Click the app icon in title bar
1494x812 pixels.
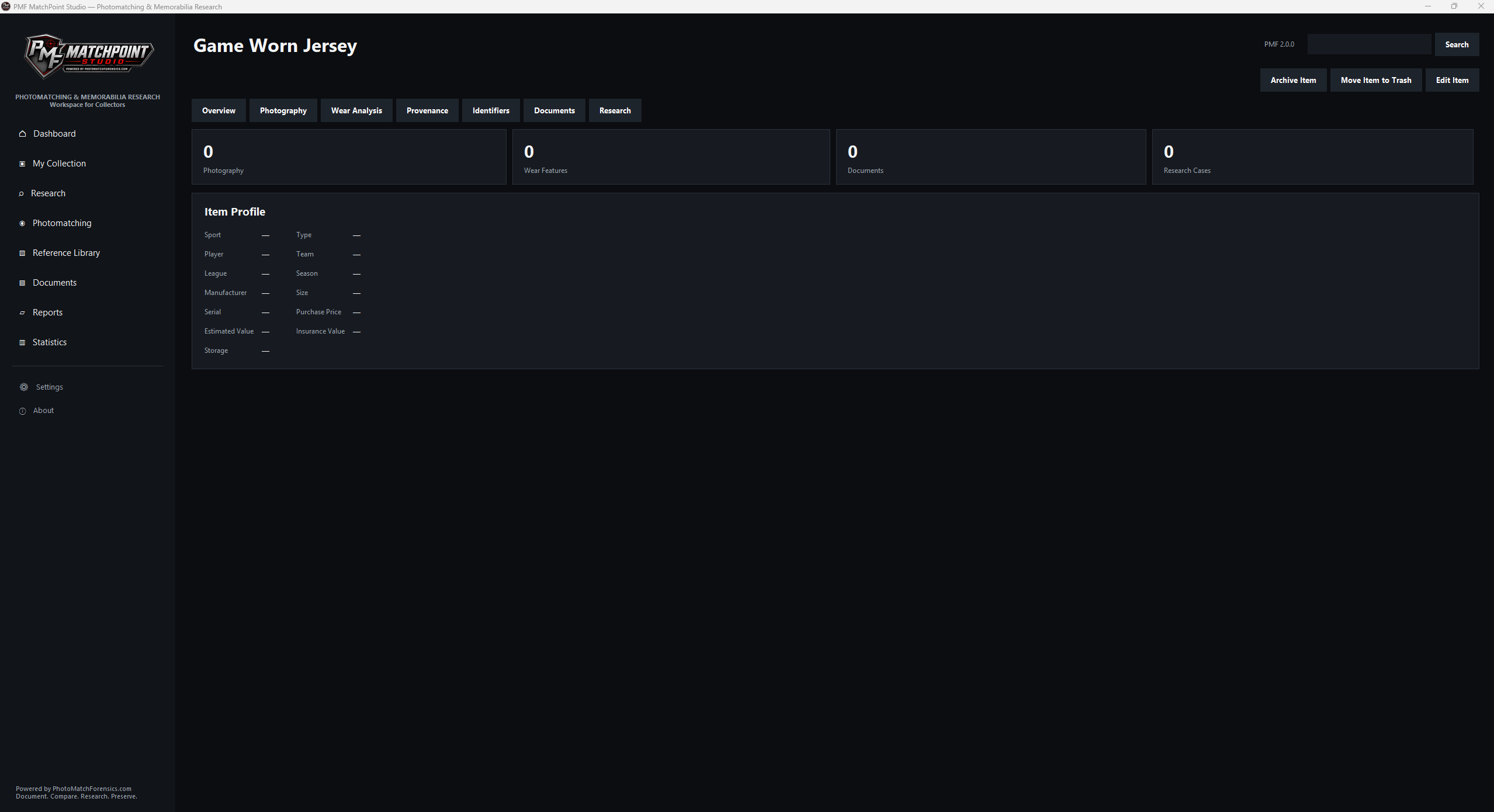pyautogui.click(x=6, y=6)
